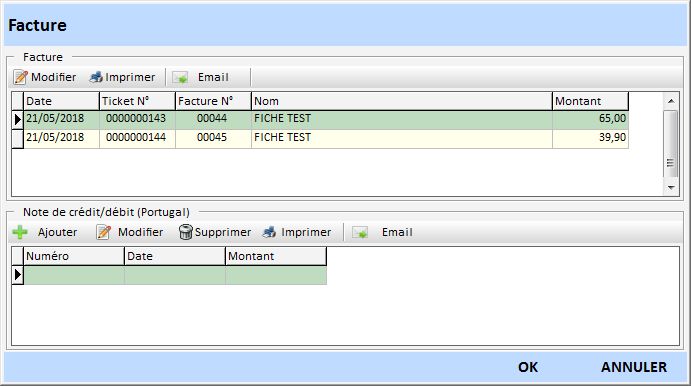Click the Supprimer trash can icon
The image size is (691, 386).
[x=186, y=232]
